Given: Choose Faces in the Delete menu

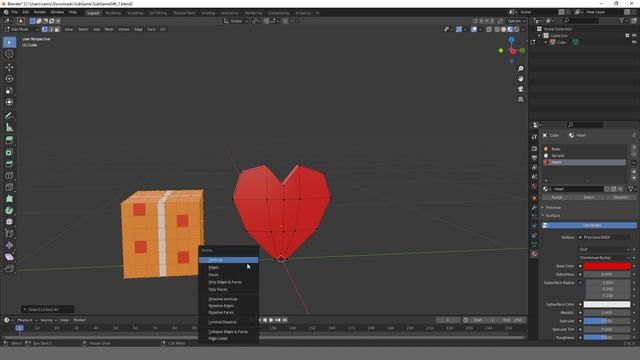Looking at the screenshot, I should [229, 275].
